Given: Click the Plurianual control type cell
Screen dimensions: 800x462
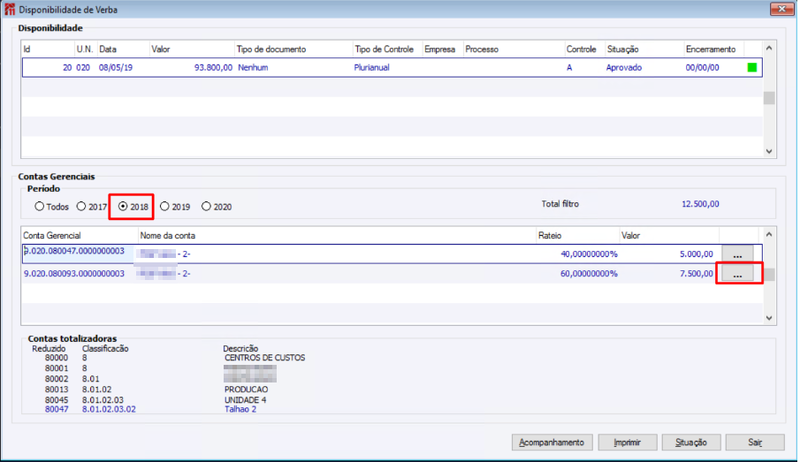Looking at the screenshot, I should pos(371,67).
